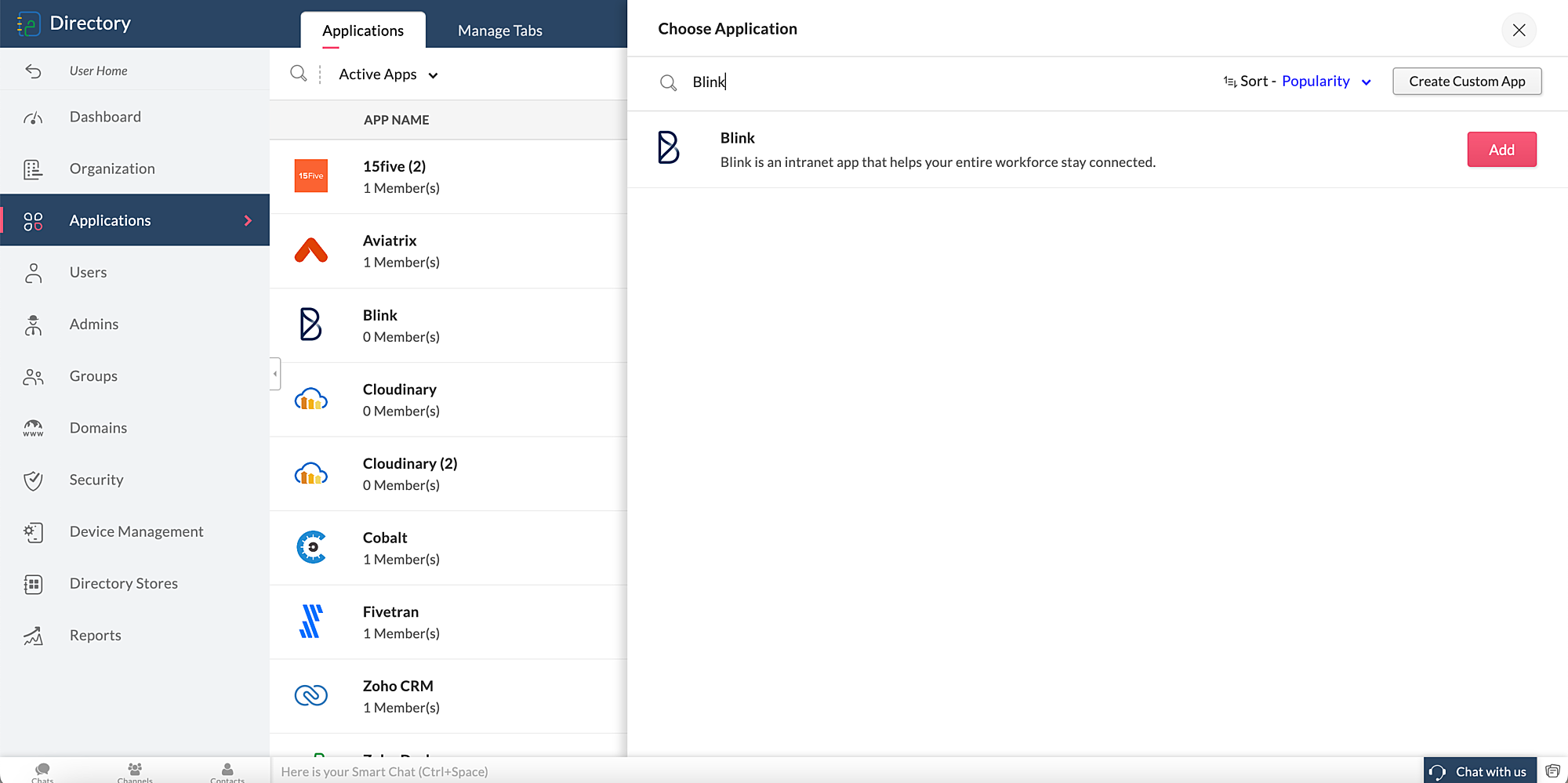Image resolution: width=1568 pixels, height=783 pixels.
Task: Click the Security shield icon
Action: tap(33, 480)
